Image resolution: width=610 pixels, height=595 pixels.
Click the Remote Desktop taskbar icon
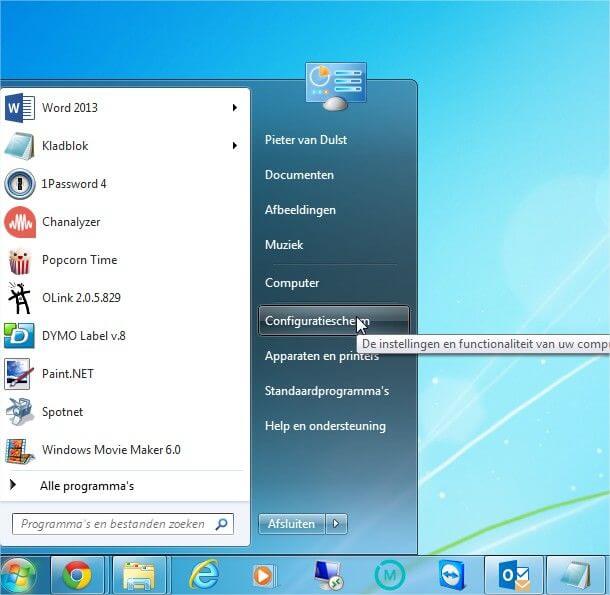point(328,575)
